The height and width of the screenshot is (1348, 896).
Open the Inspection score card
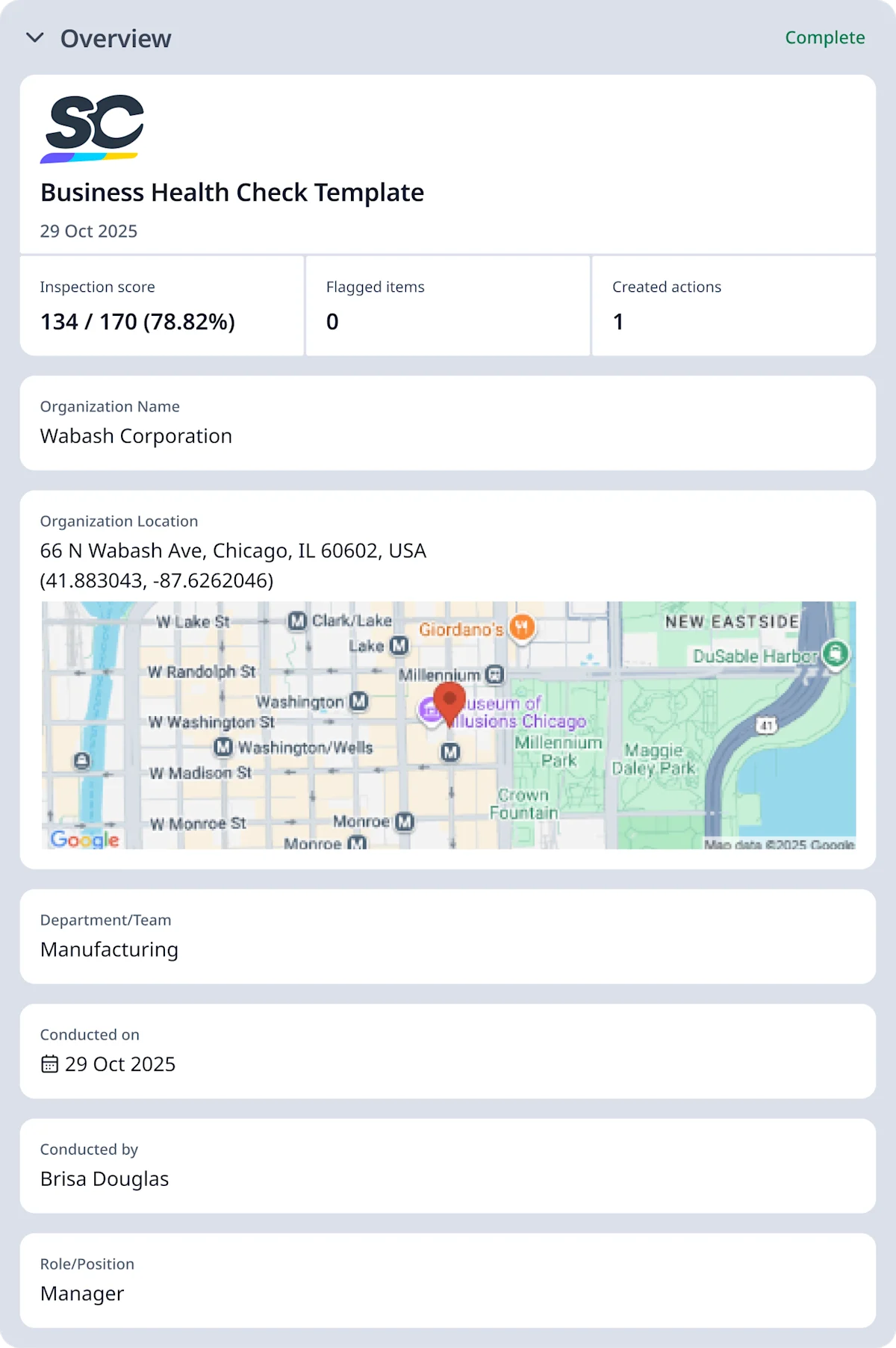162,306
